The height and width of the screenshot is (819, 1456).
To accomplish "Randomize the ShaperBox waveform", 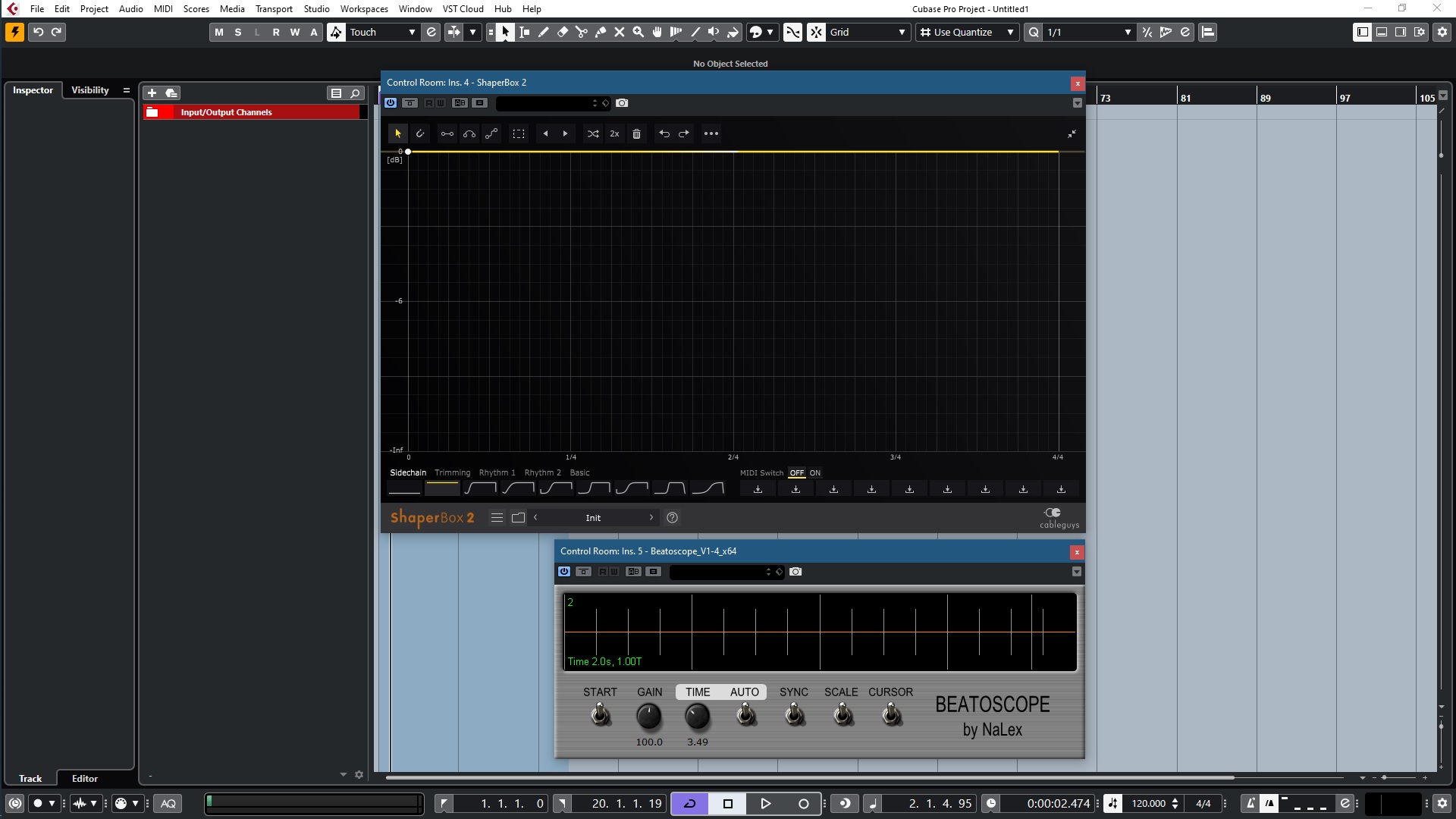I will click(593, 133).
